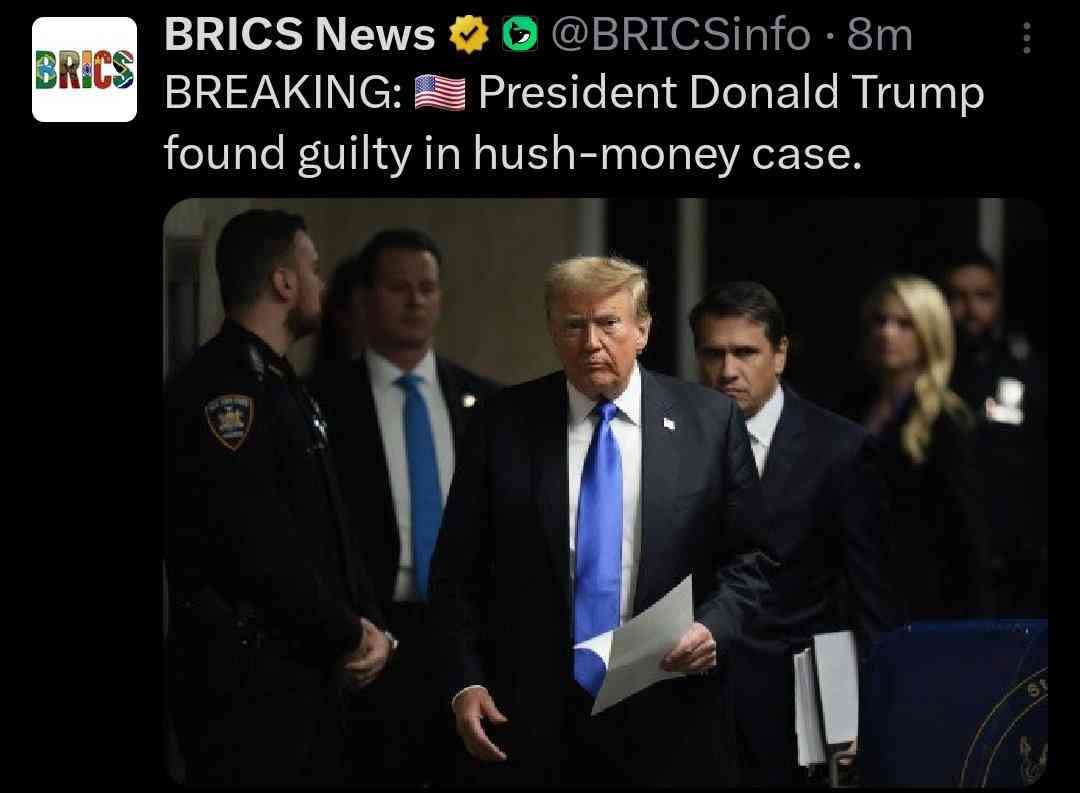This screenshot has width=1080, height=793.
Task: Click the 'hush-money case' tweet text
Action: [667, 153]
